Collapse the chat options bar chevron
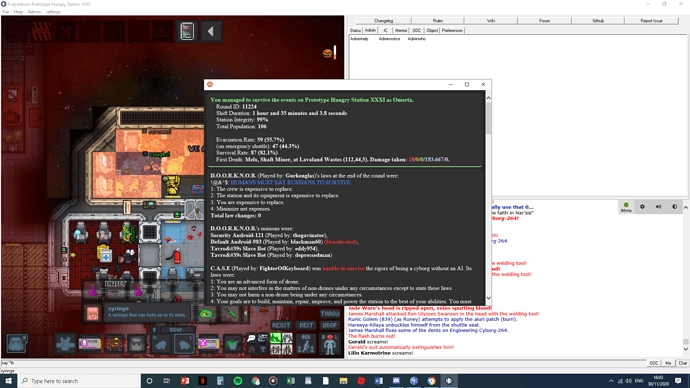 click(x=686, y=207)
